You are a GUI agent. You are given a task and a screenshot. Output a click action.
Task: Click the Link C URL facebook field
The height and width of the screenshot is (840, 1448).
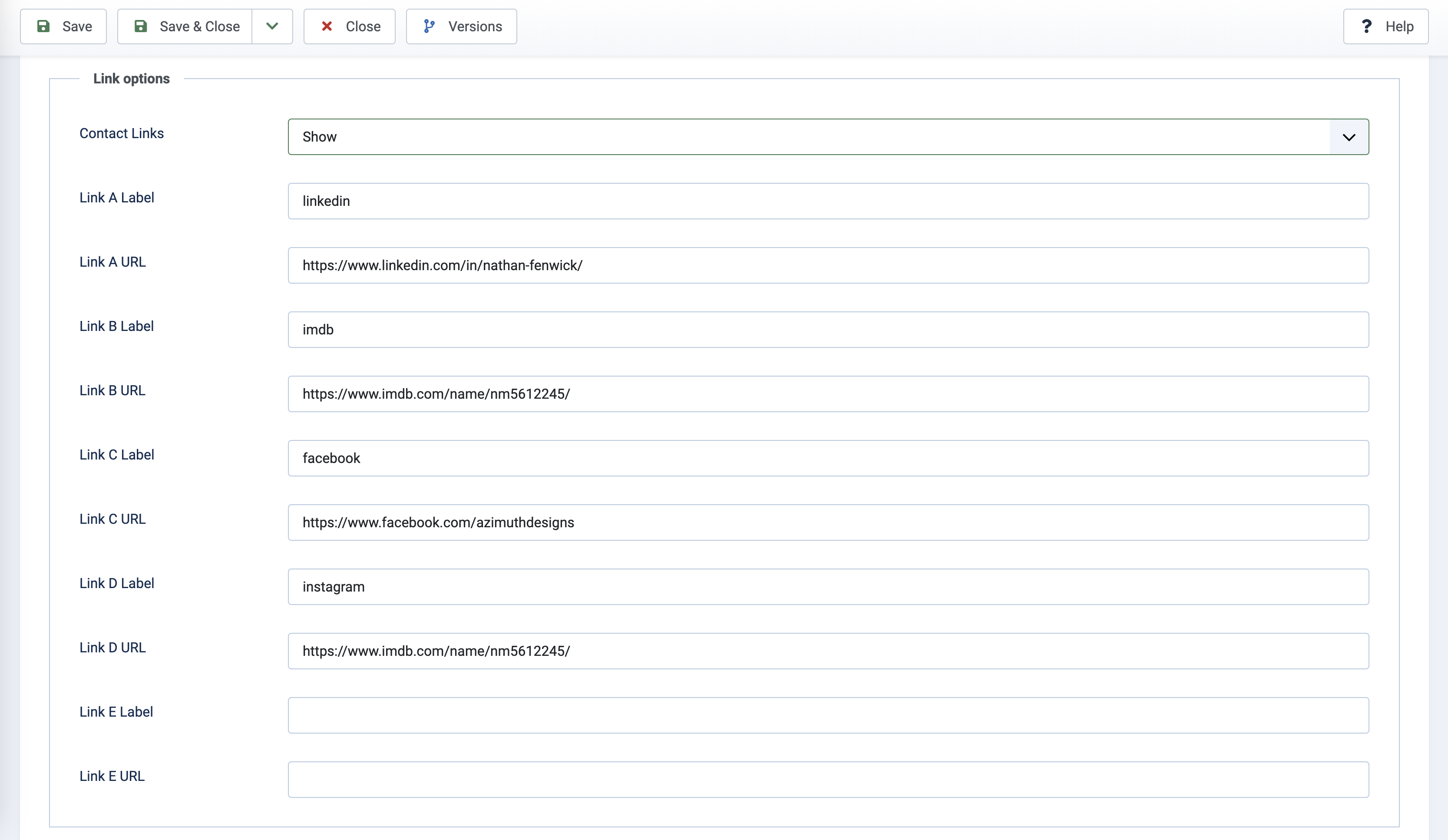(x=827, y=523)
